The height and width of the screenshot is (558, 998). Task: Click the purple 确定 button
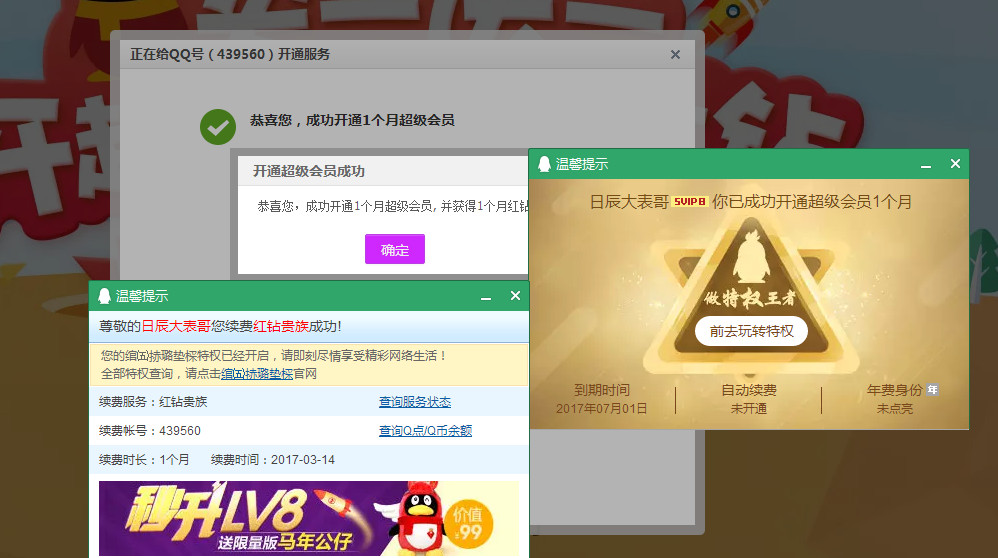tap(395, 249)
